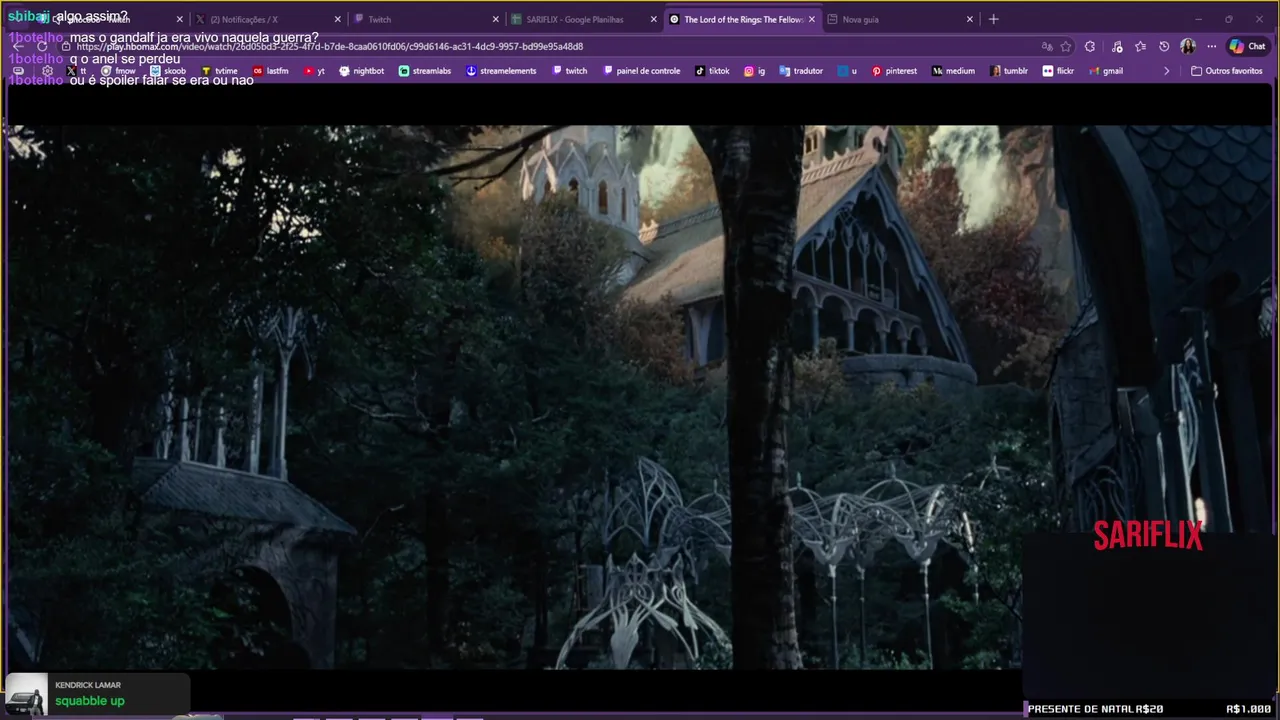Open the tt bookmark with X icon

click(76, 71)
